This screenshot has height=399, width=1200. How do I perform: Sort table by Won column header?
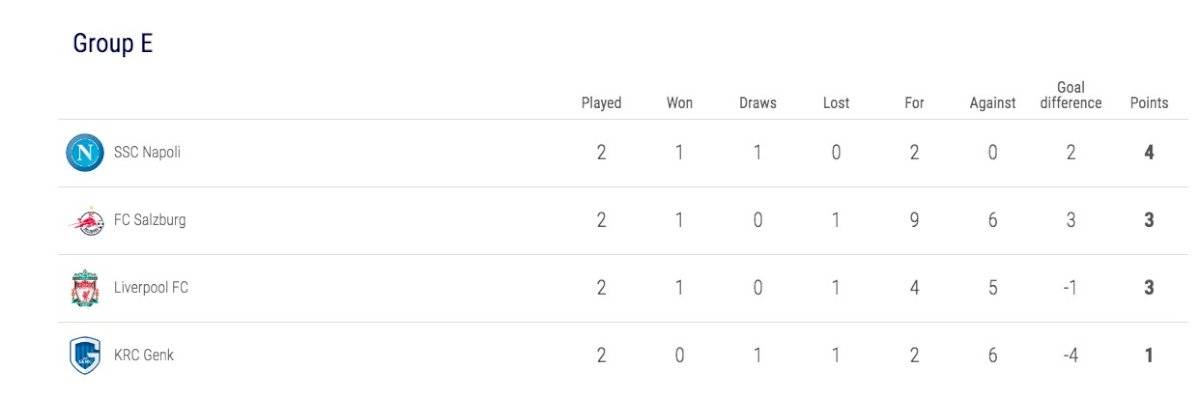[x=679, y=103]
